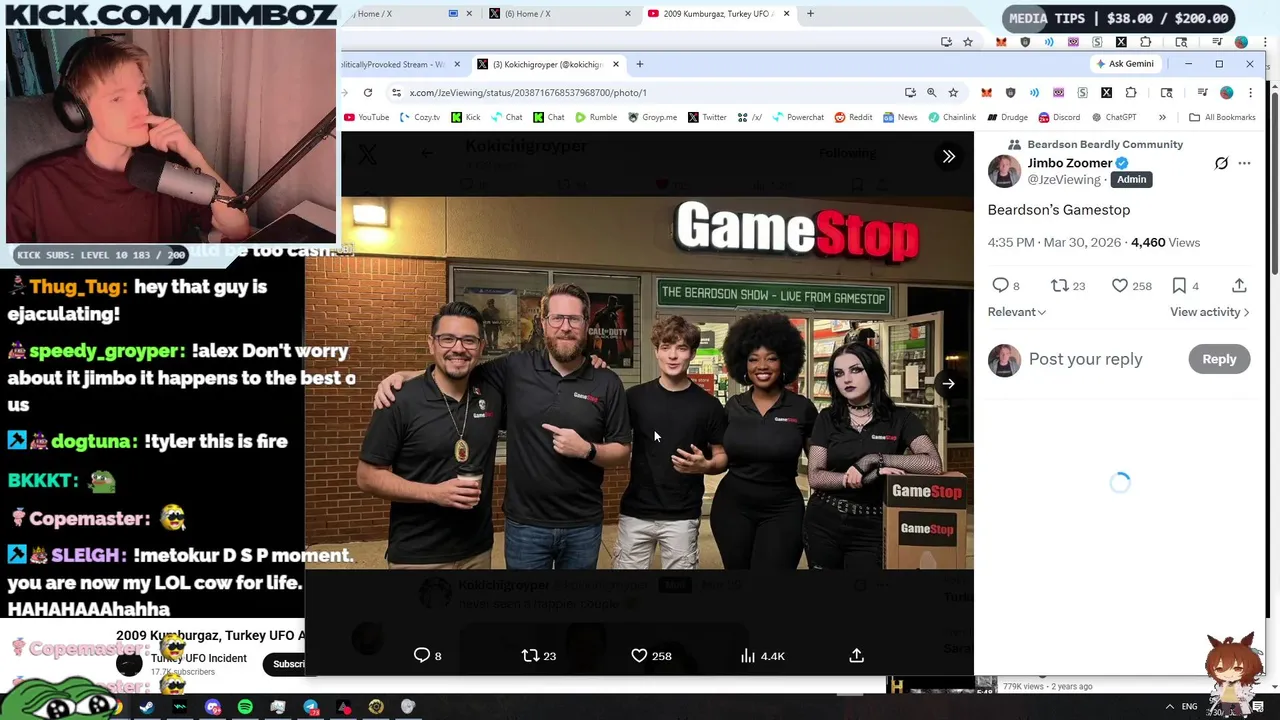1280x720 pixels.
Task: Share photo with bottom share icon
Action: point(856,655)
